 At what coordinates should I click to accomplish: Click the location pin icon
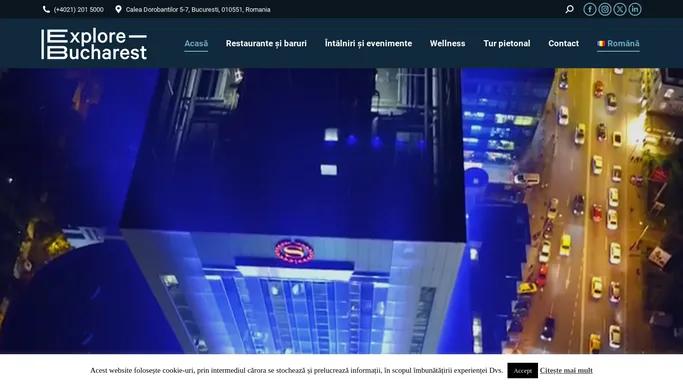coord(118,9)
